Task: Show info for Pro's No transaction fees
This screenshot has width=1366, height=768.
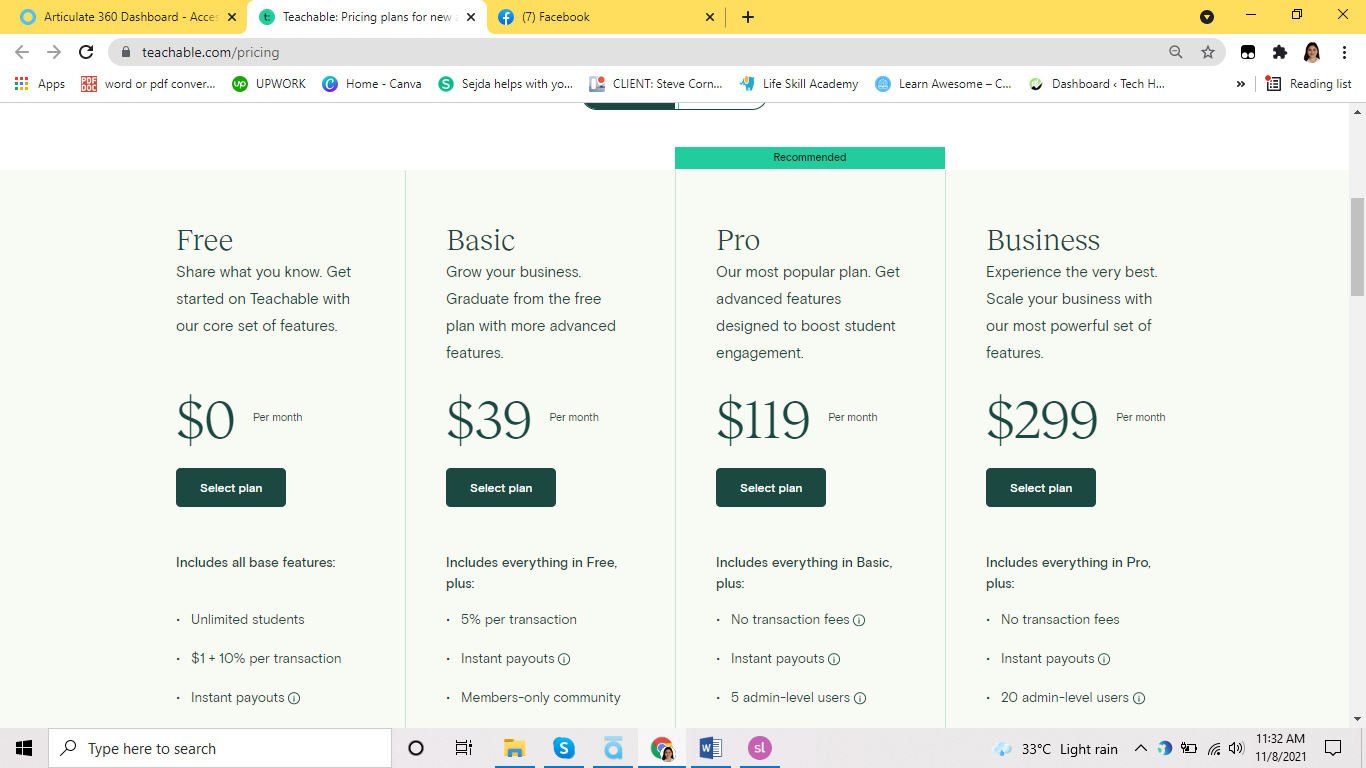Action: 859,620
